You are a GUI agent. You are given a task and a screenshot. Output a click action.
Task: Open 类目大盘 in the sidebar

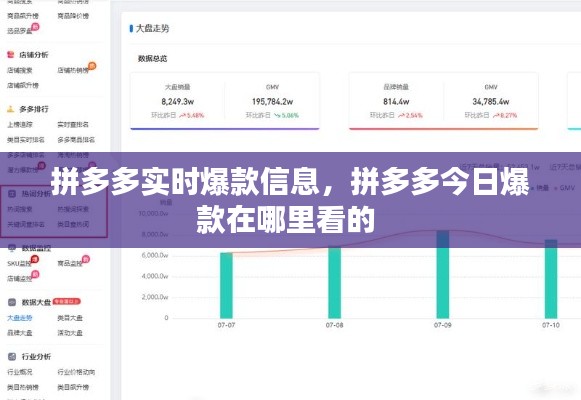click(70, 318)
